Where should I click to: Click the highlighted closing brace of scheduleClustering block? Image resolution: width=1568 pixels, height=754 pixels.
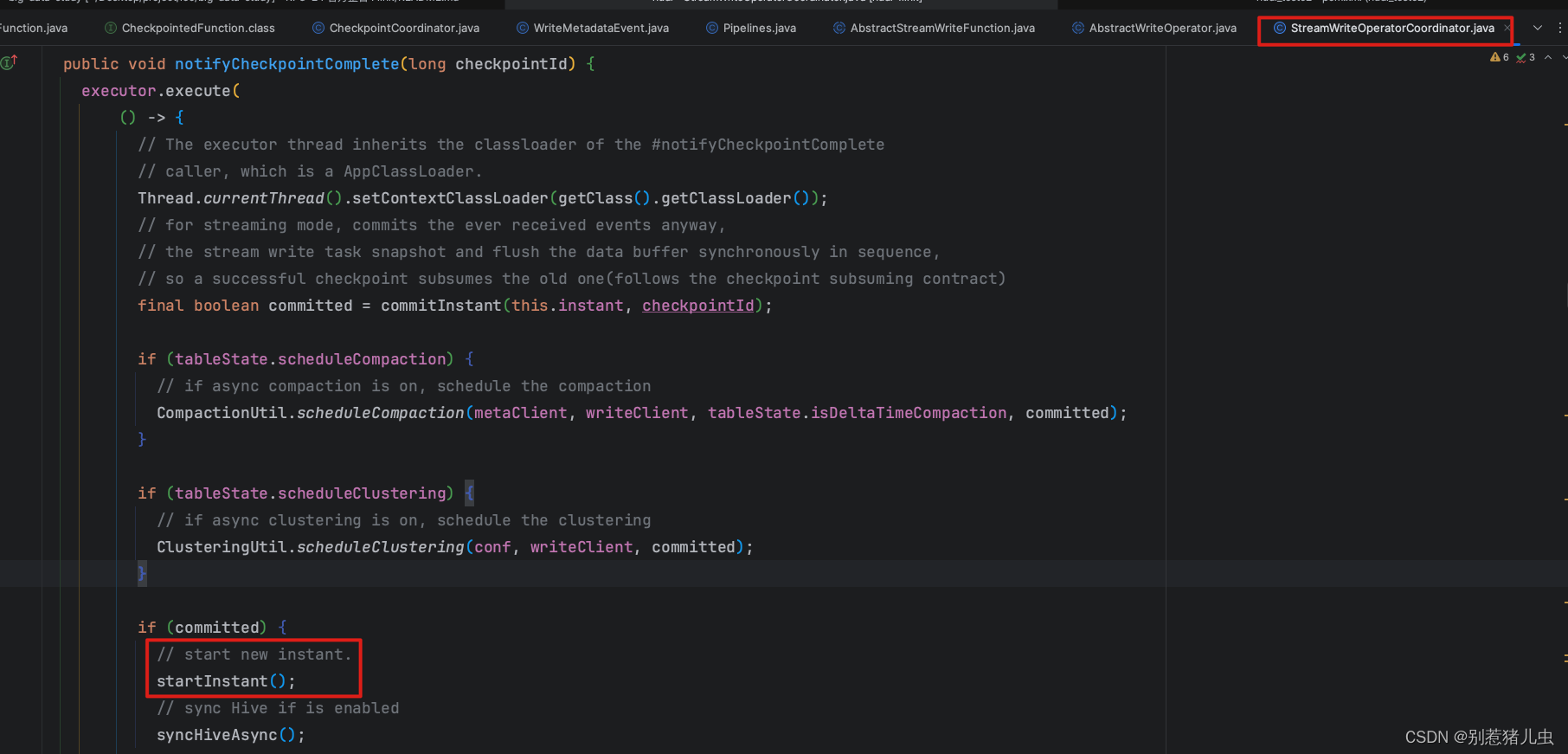coord(142,574)
